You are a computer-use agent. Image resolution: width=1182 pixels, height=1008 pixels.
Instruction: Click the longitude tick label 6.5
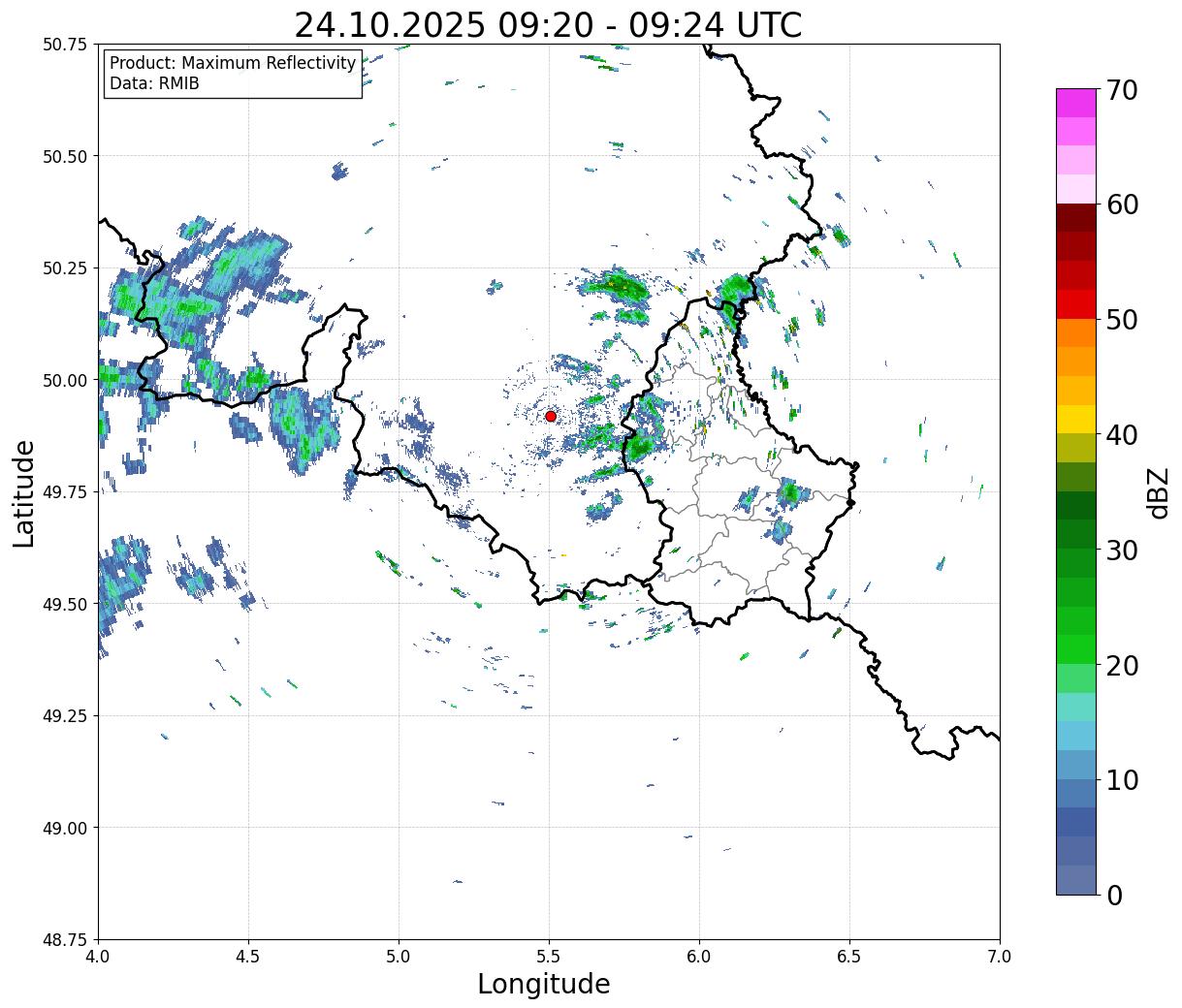point(849,957)
